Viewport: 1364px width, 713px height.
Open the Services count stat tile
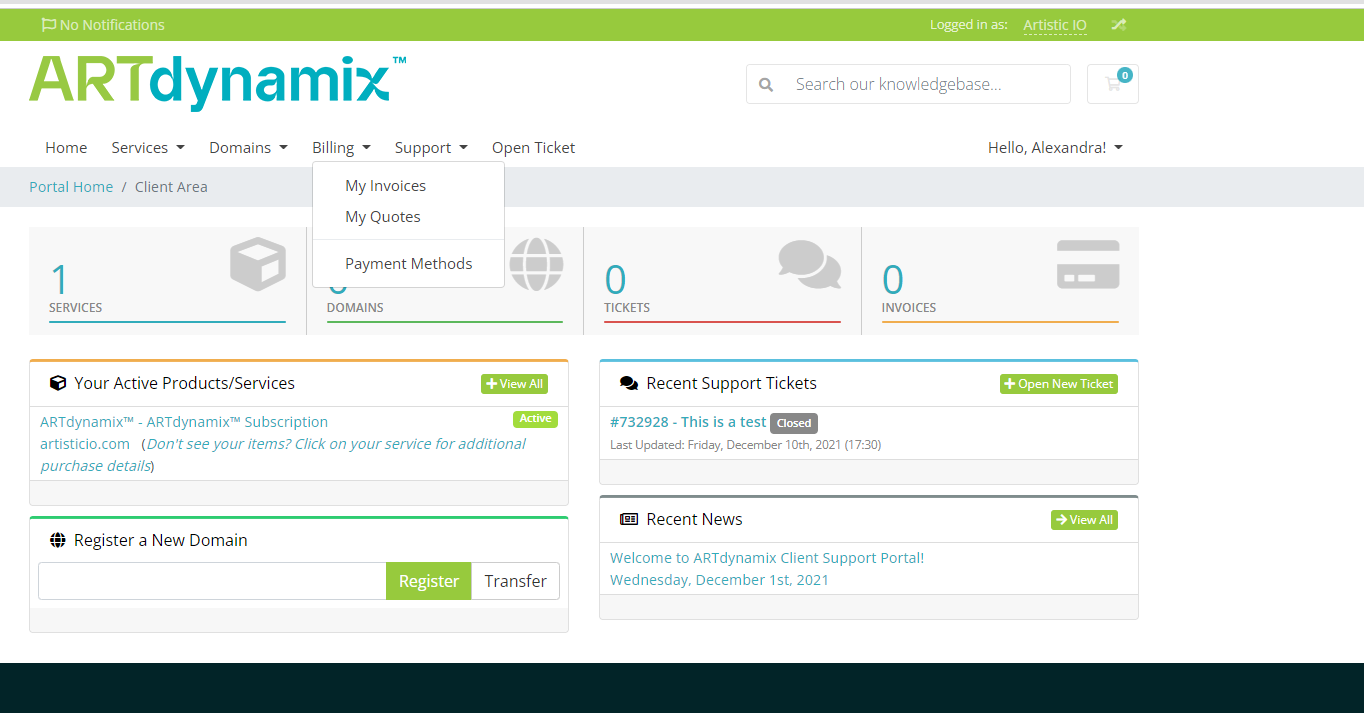[168, 281]
